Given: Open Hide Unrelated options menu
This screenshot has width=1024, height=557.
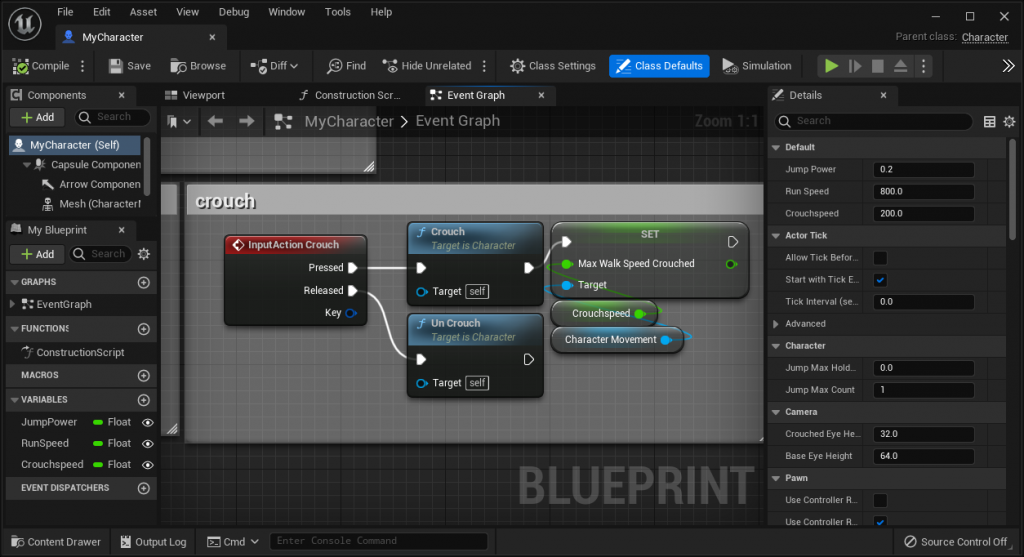Looking at the screenshot, I should [484, 66].
